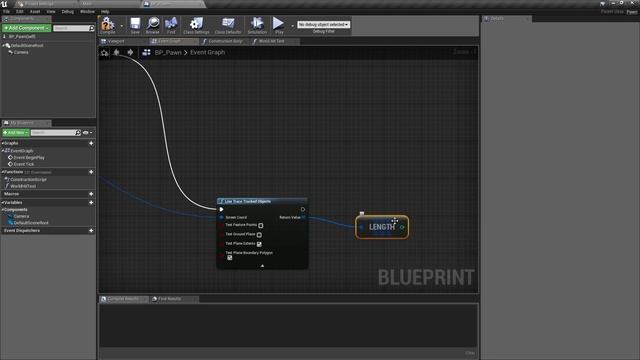
Task: Open File menu
Action: point(7,11)
